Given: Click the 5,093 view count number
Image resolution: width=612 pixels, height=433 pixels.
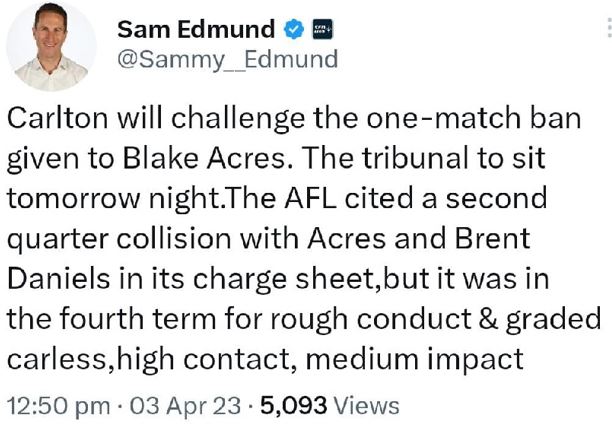Looking at the screenshot, I should coord(293,406).
